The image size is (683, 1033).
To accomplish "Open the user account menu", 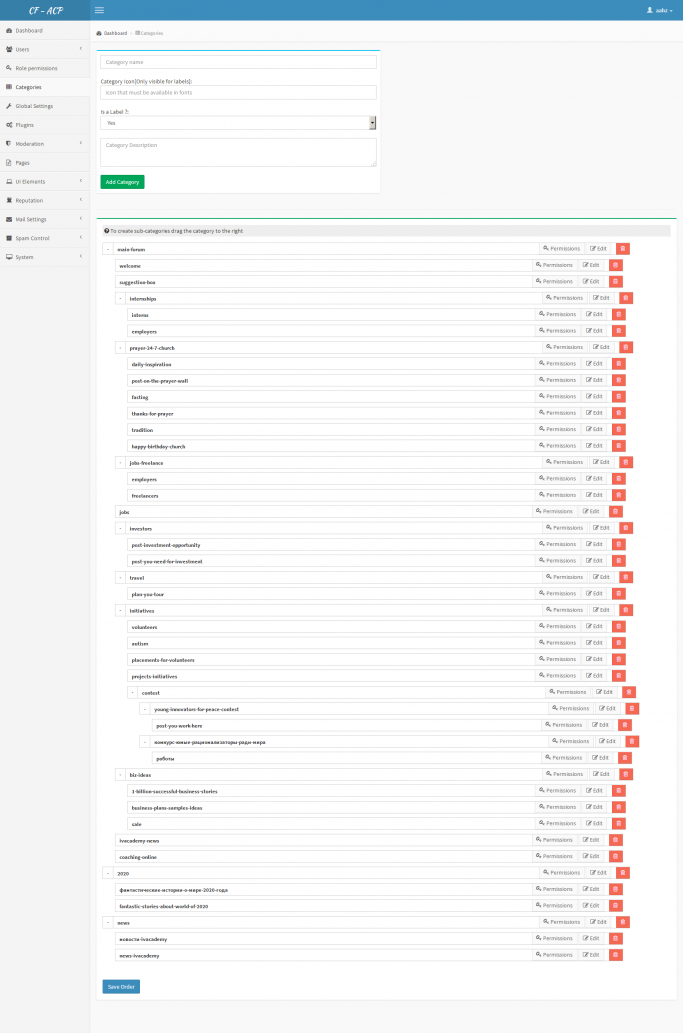I will click(659, 11).
